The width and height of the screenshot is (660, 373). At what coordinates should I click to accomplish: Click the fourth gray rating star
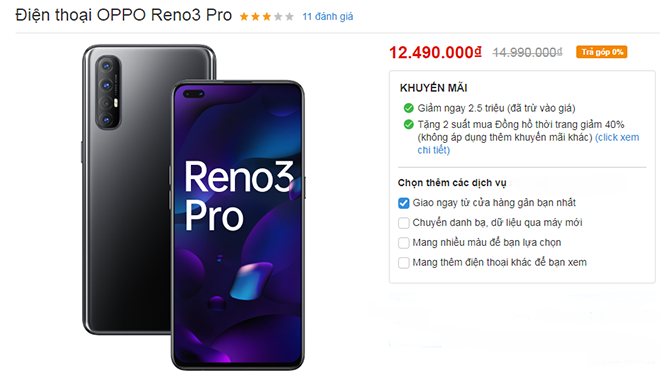click(x=278, y=16)
